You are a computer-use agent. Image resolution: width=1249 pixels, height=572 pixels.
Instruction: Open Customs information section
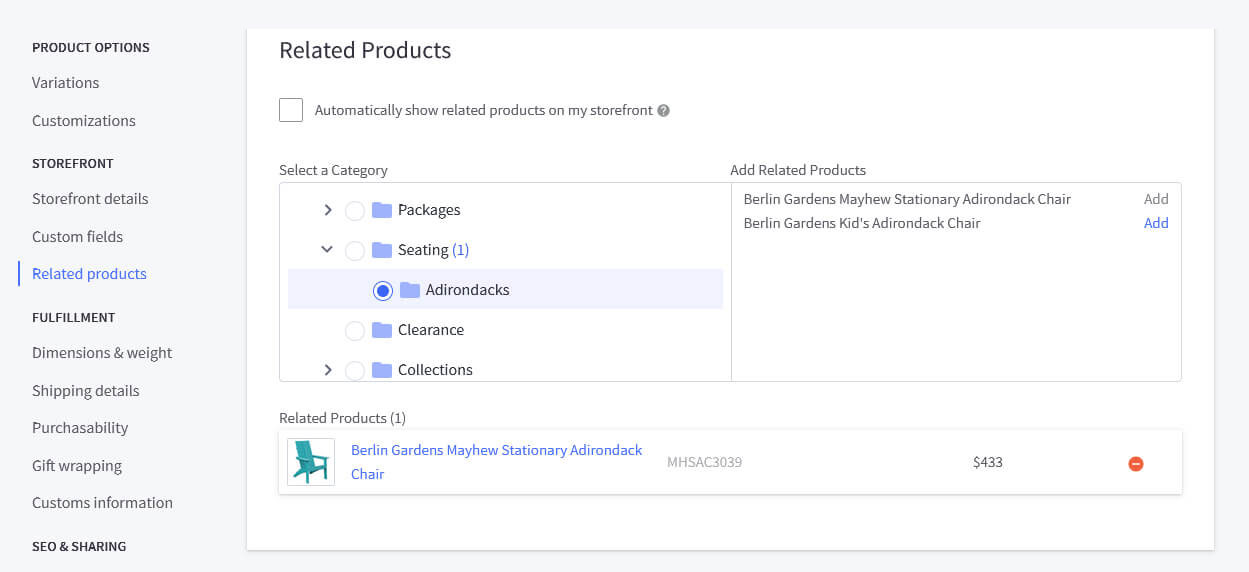tap(102, 503)
